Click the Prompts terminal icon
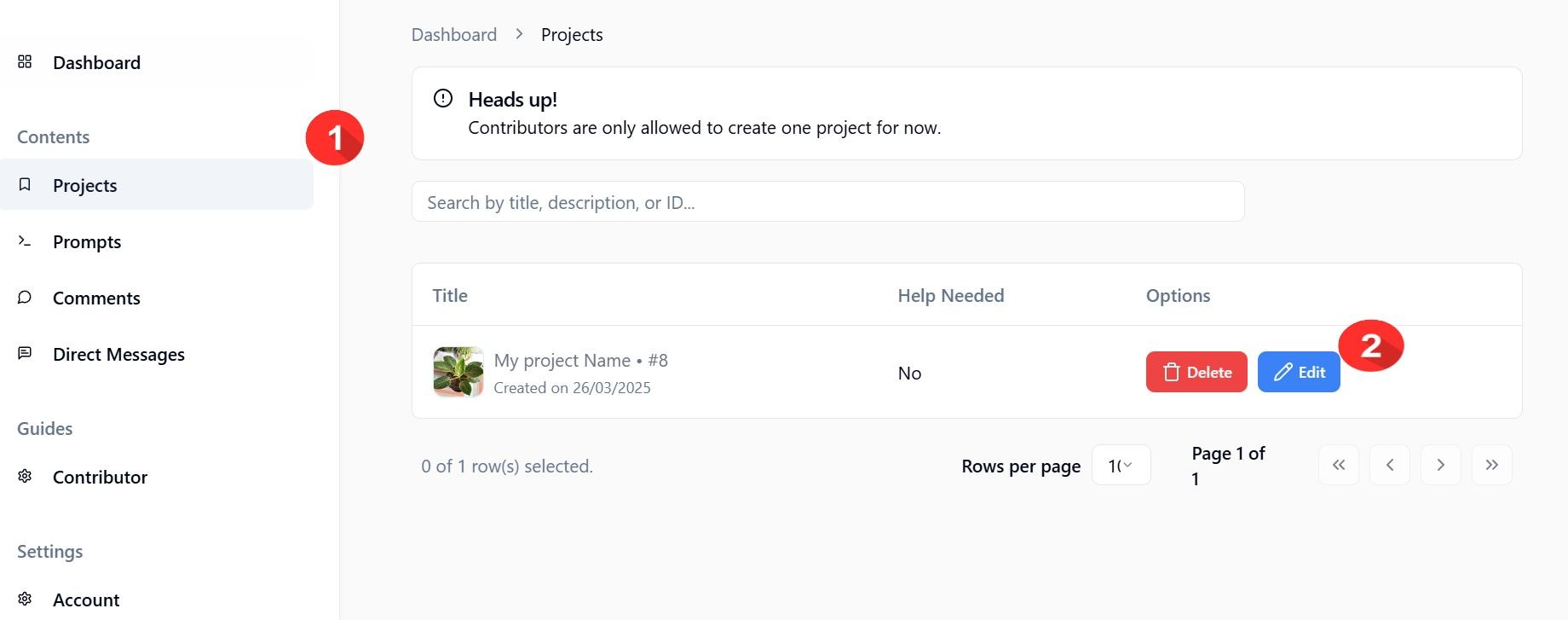Screen dimensions: 1568x620 coord(25,241)
